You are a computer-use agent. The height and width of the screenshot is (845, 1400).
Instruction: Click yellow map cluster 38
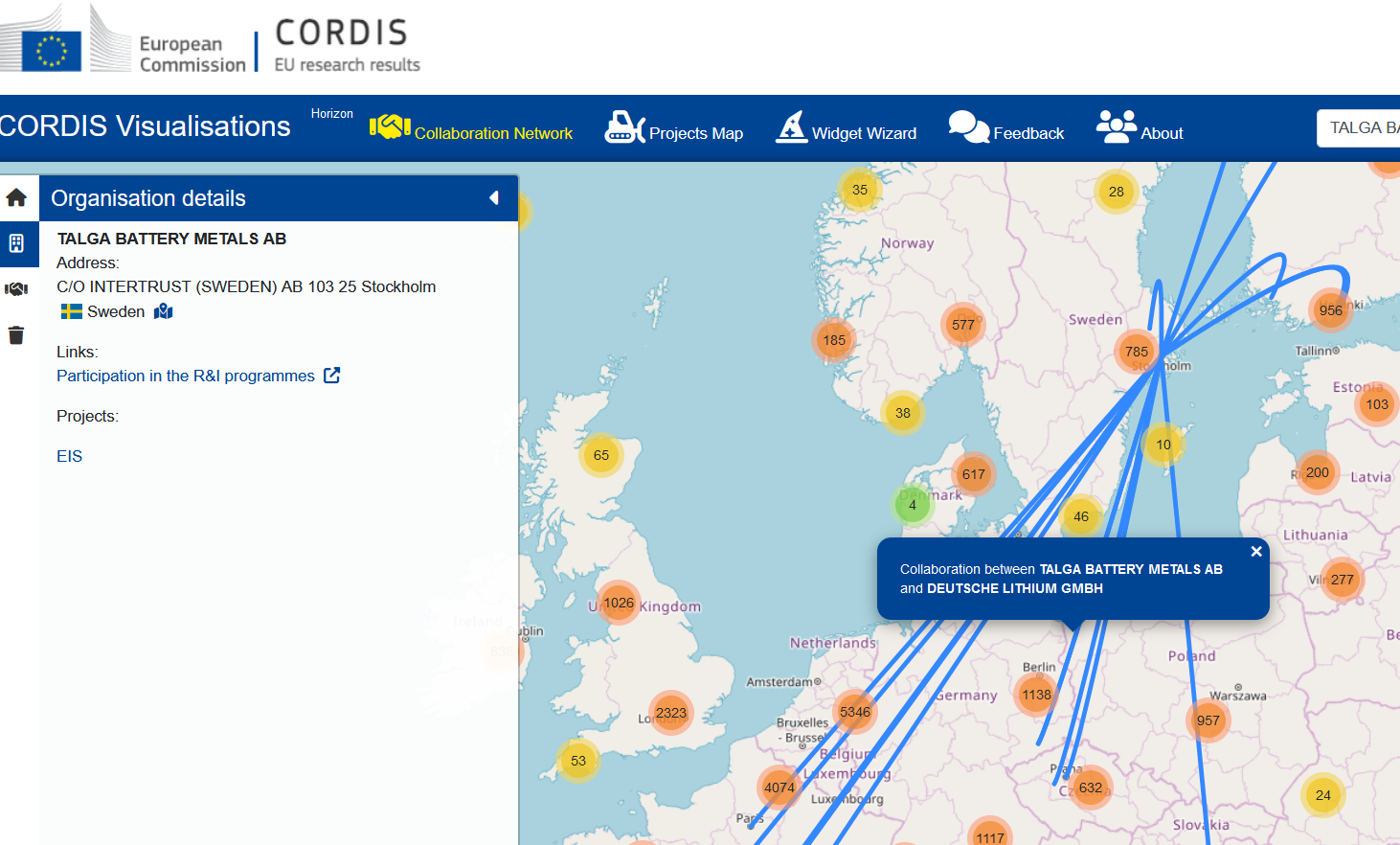click(x=903, y=413)
